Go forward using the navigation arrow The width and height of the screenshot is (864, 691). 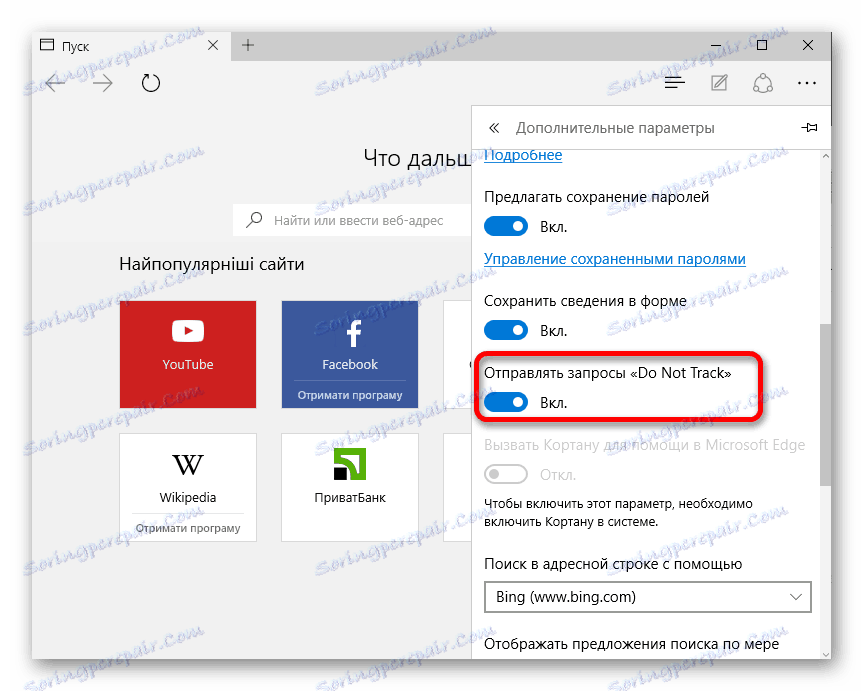tap(103, 83)
